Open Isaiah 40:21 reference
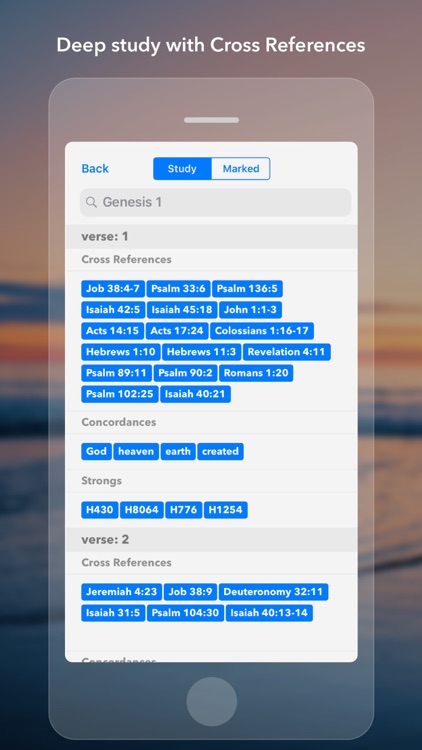The height and width of the screenshot is (750, 422). 195,394
